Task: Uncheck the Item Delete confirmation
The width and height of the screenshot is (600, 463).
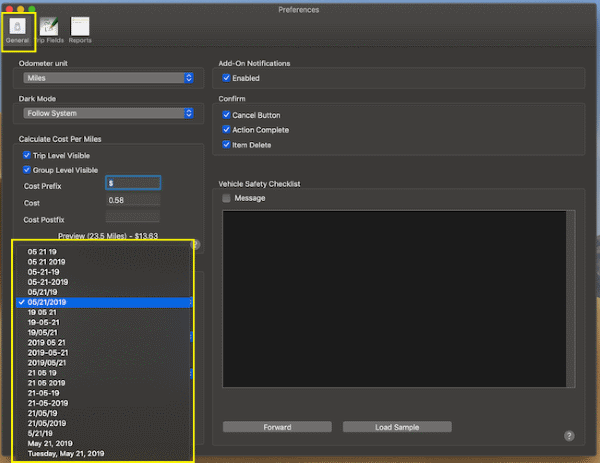Action: (227, 145)
